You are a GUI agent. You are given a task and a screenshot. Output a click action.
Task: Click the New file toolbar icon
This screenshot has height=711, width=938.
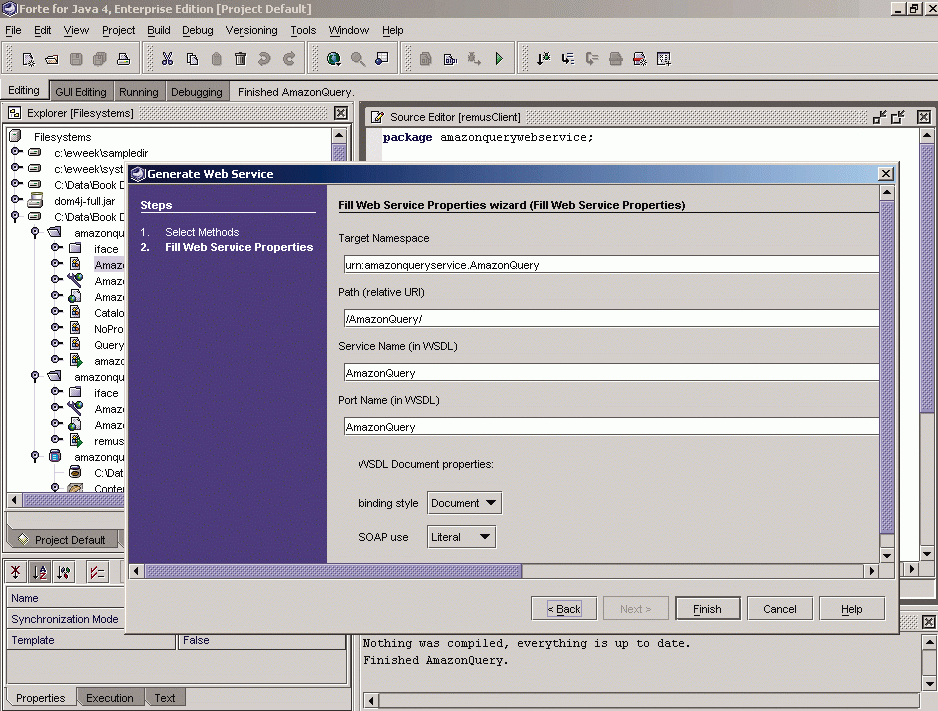point(28,59)
